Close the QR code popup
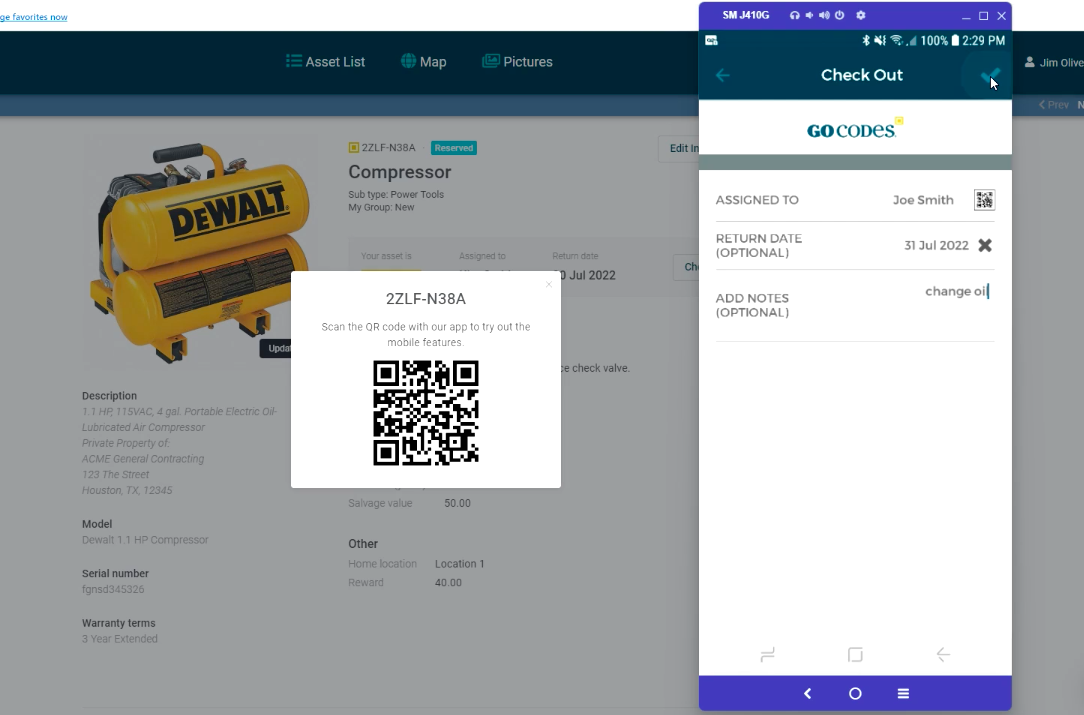This screenshot has width=1084, height=715. click(549, 284)
